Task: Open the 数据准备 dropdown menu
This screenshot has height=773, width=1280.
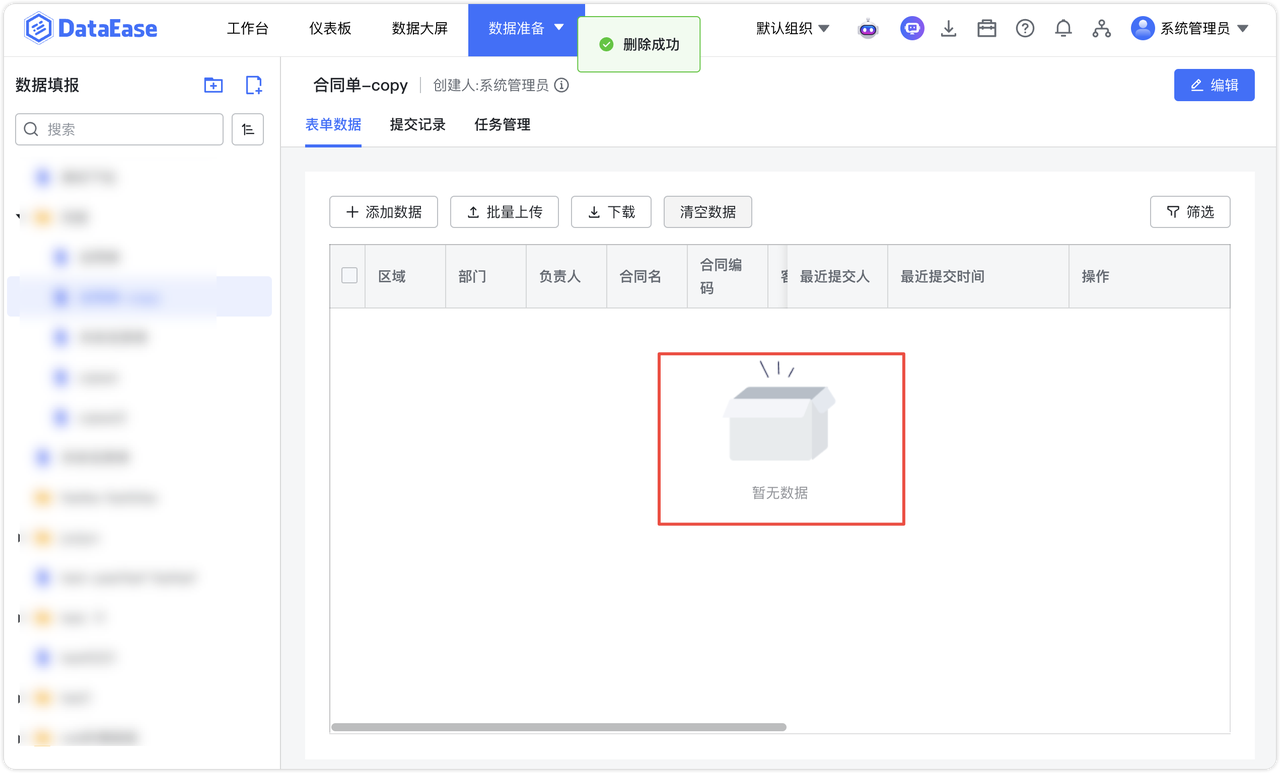Action: click(526, 28)
